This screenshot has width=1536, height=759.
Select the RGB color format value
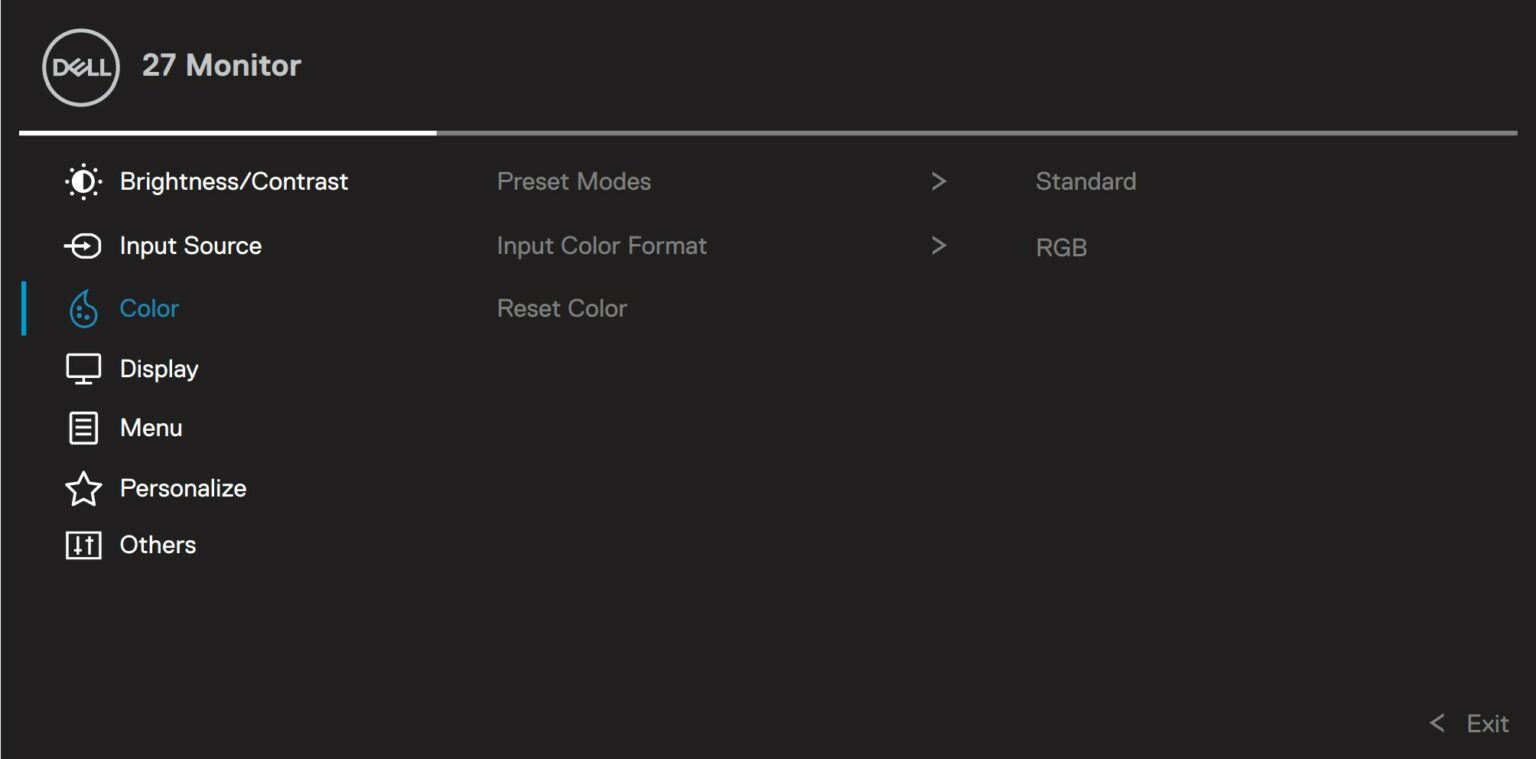coord(1061,247)
